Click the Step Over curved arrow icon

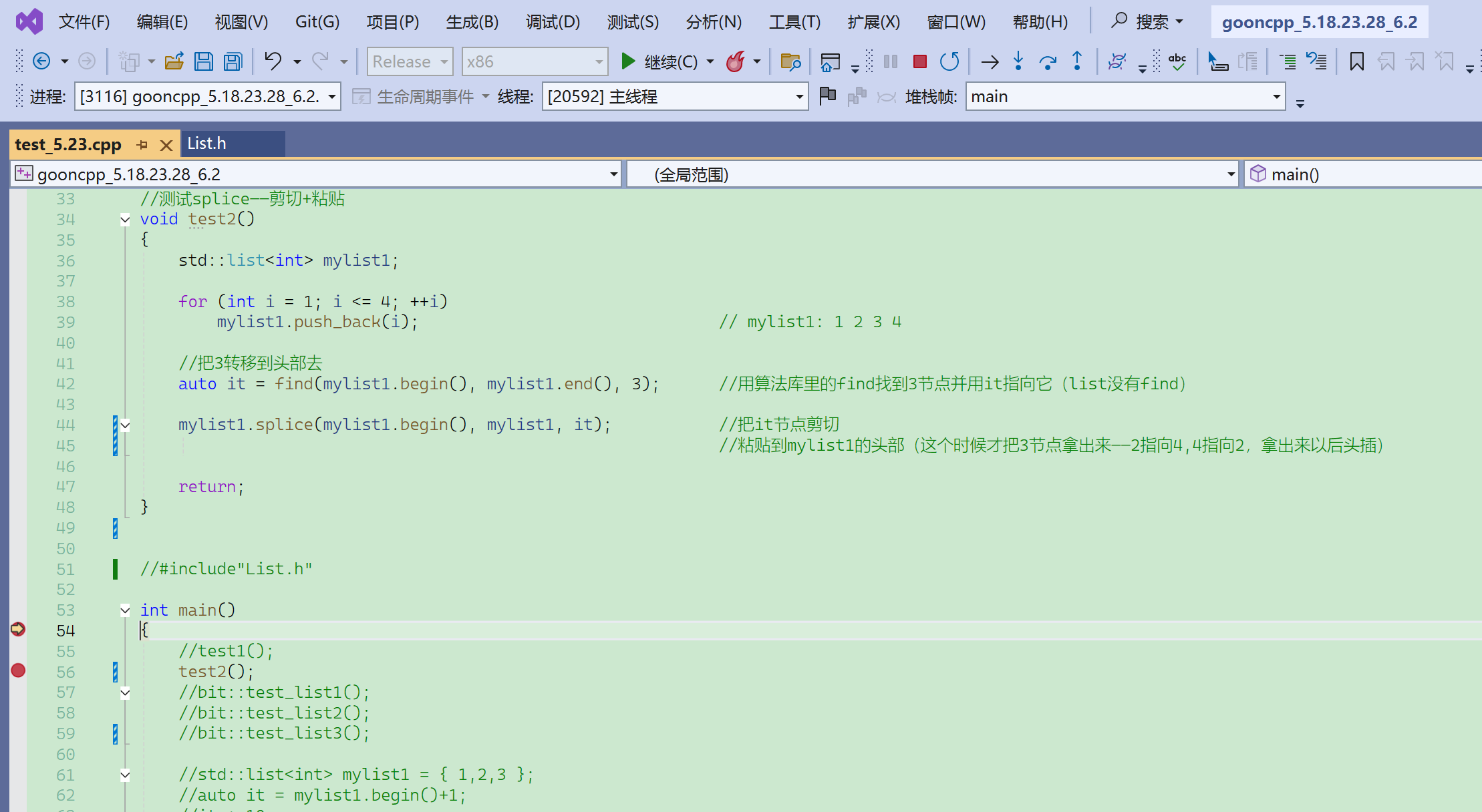click(x=1048, y=62)
